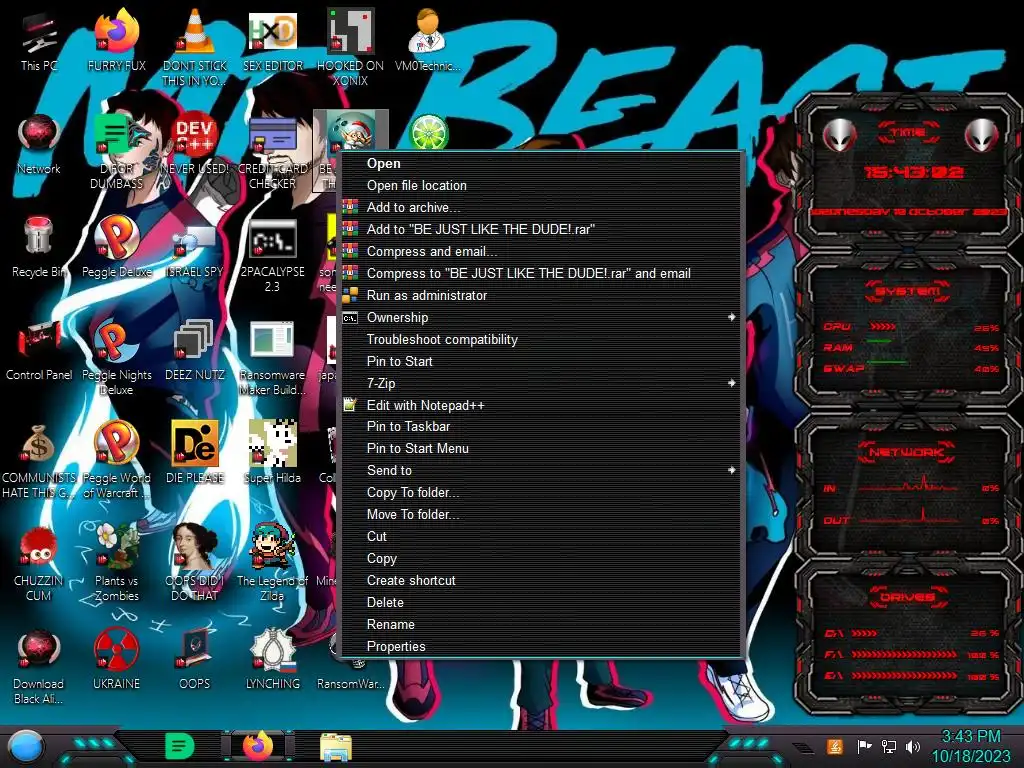
Task: Choose Compress and email...
Action: 541,251
